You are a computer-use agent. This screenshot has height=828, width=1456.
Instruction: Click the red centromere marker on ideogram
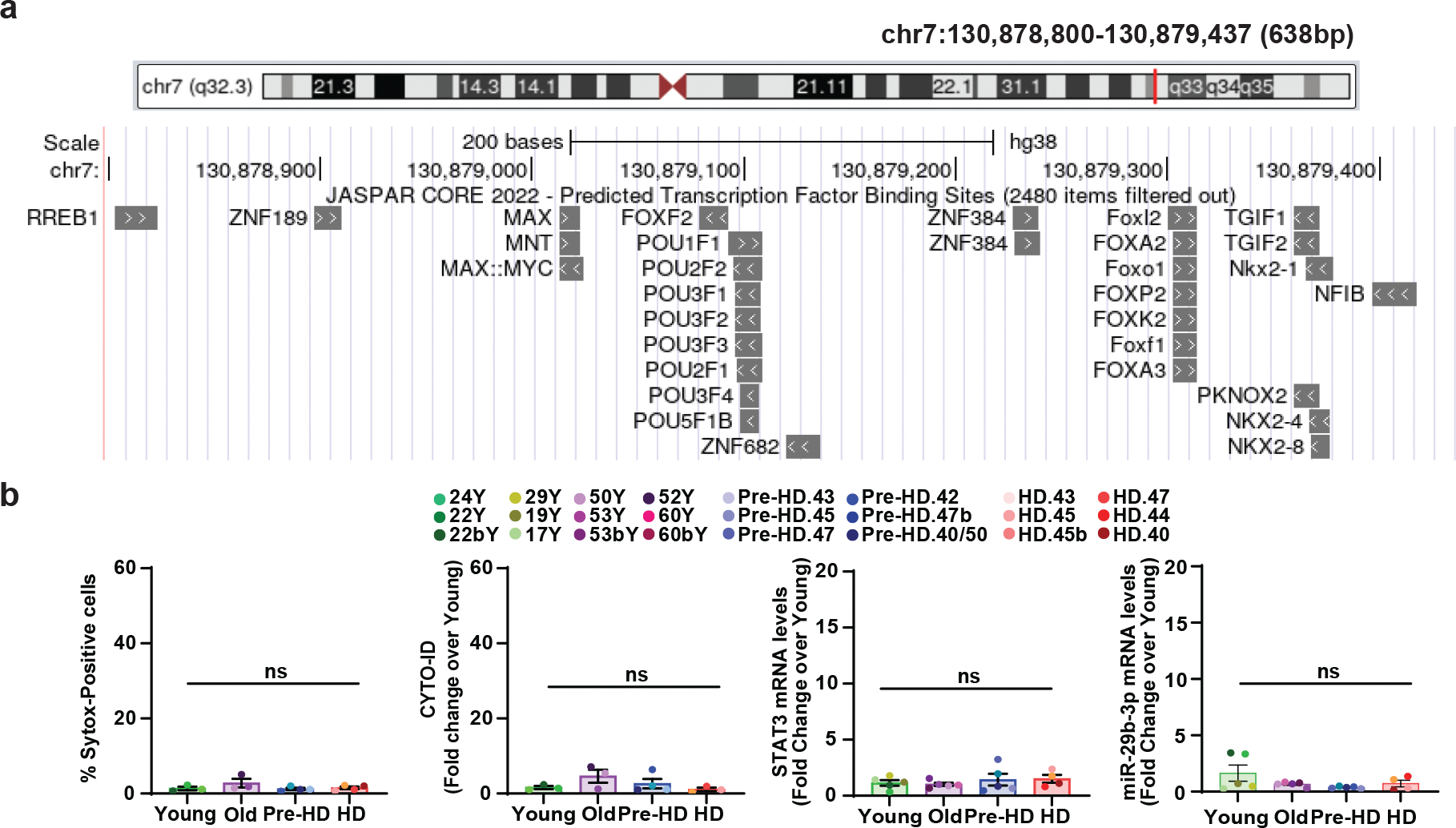(x=673, y=86)
